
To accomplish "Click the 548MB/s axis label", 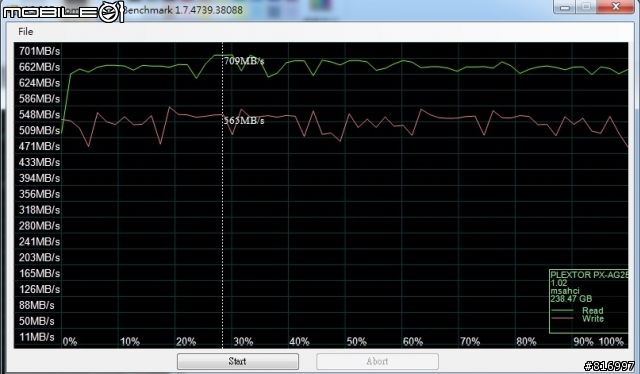I will 39,115.
